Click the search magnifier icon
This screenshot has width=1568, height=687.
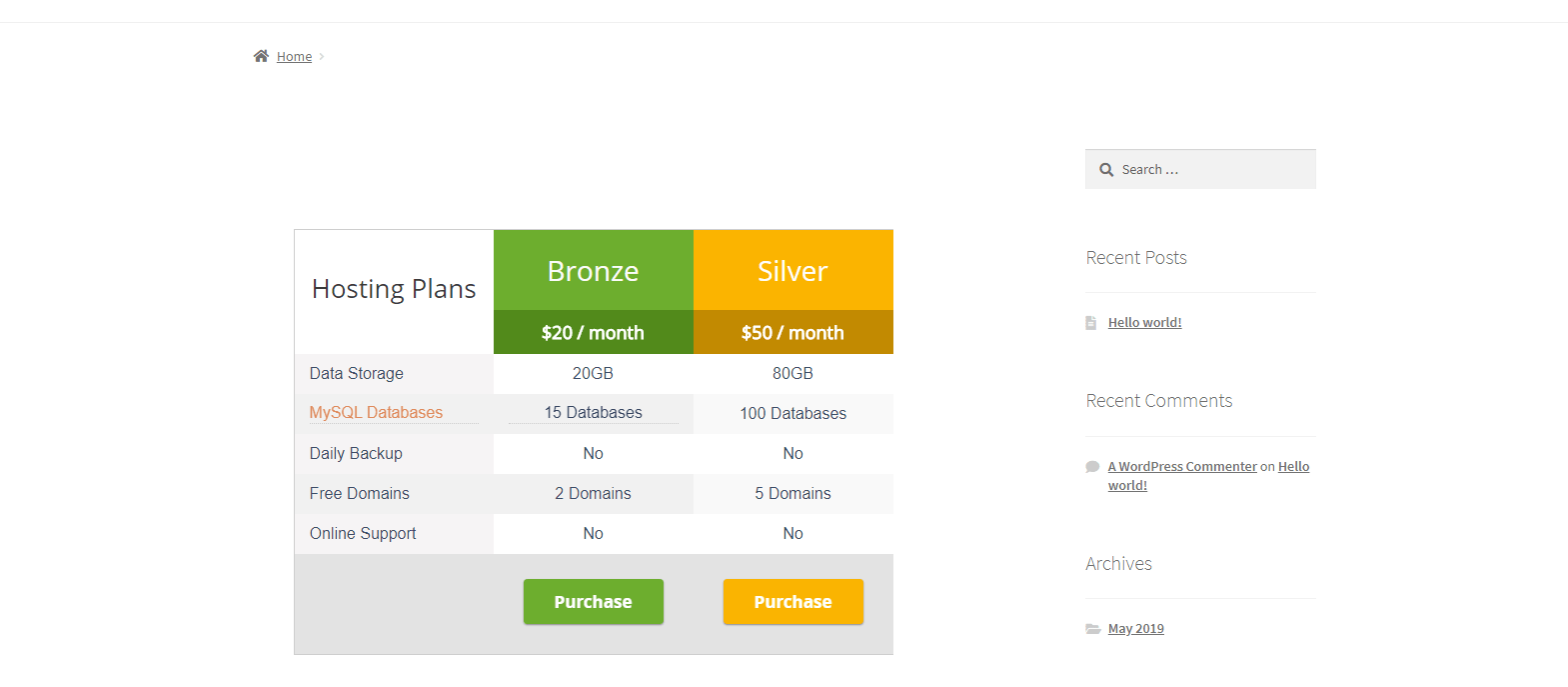tap(1106, 170)
